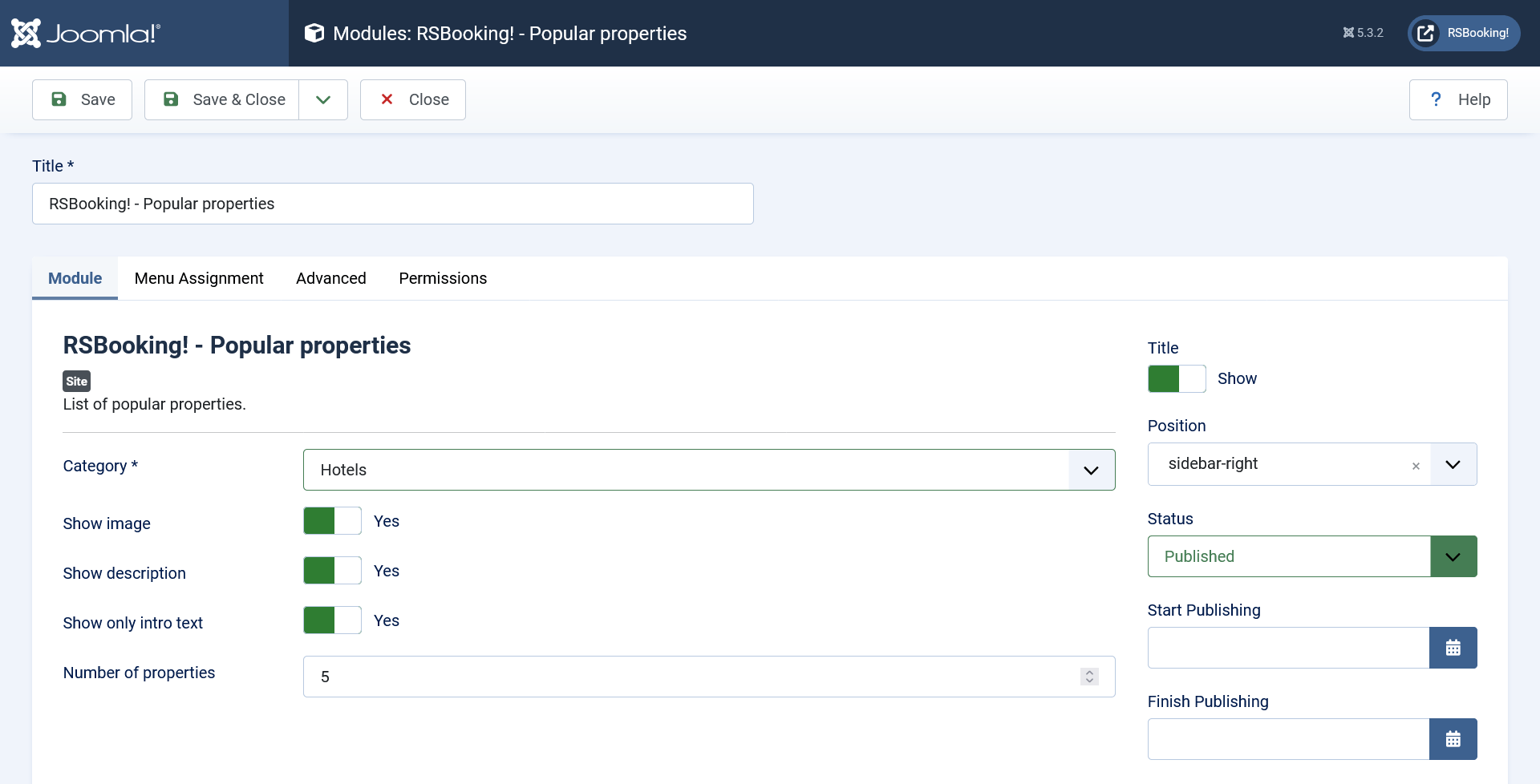Open the Start Publishing calendar picker
1540x784 pixels.
tap(1453, 648)
